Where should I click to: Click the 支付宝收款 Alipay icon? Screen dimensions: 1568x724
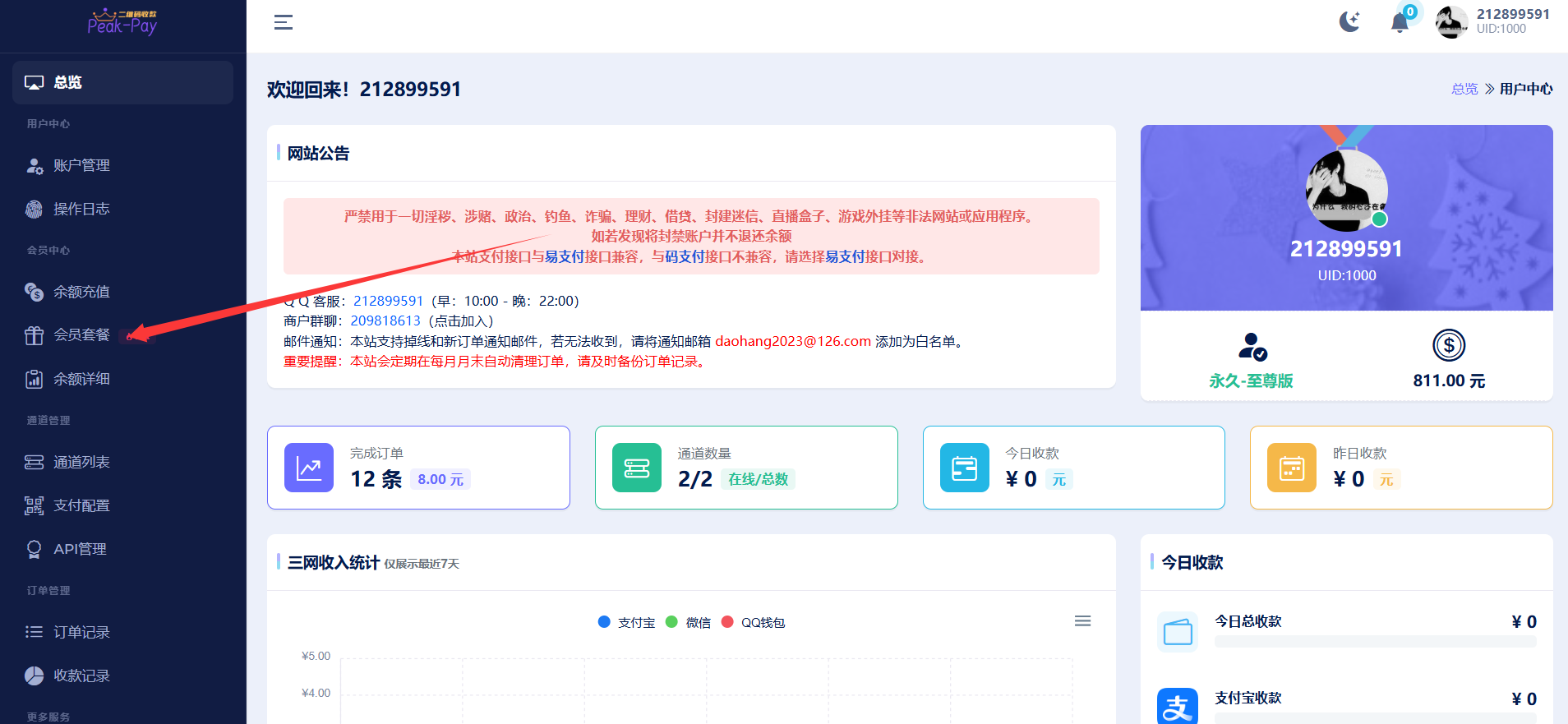pos(1178,706)
